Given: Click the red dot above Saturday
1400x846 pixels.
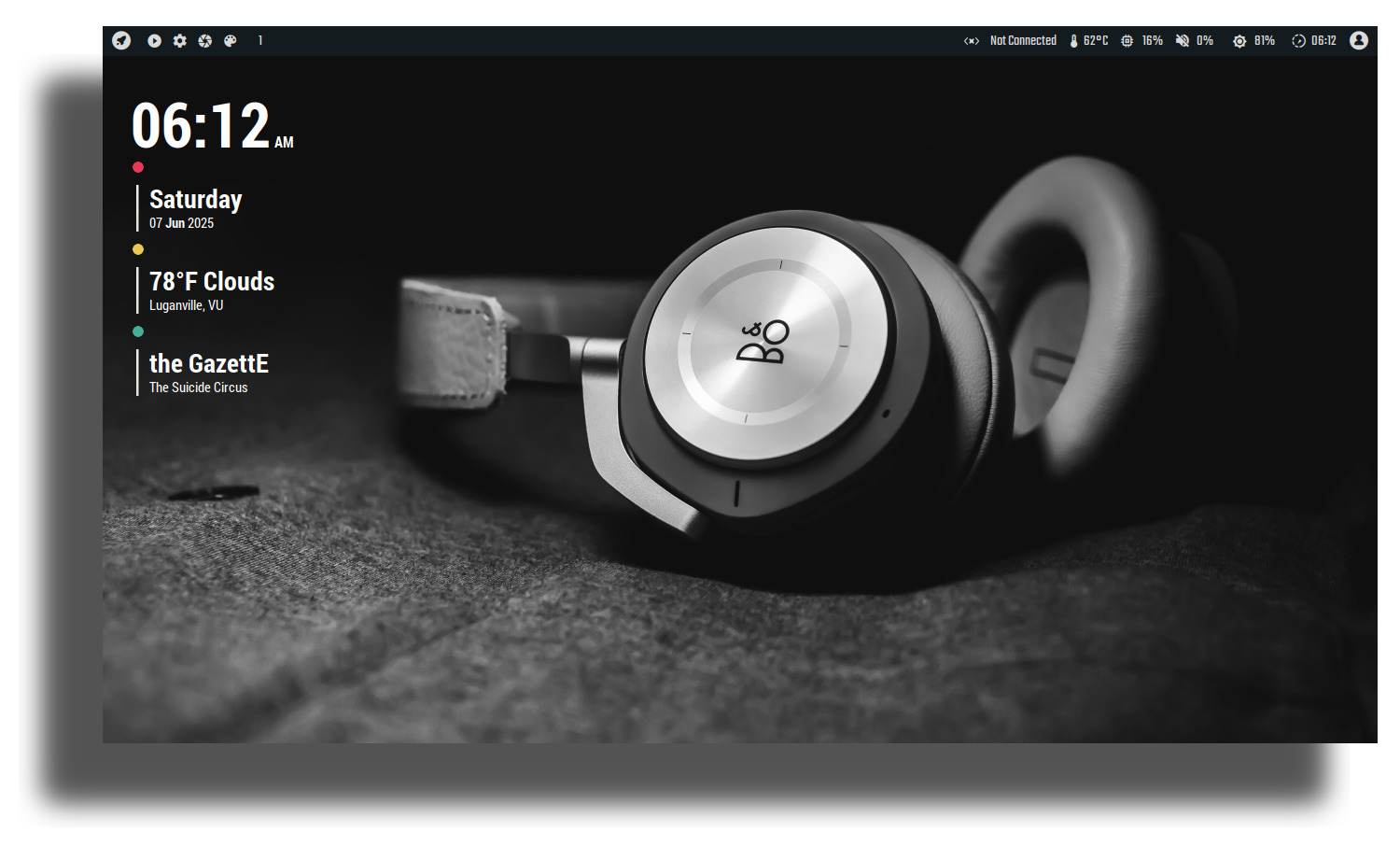Looking at the screenshot, I should pos(138,167).
